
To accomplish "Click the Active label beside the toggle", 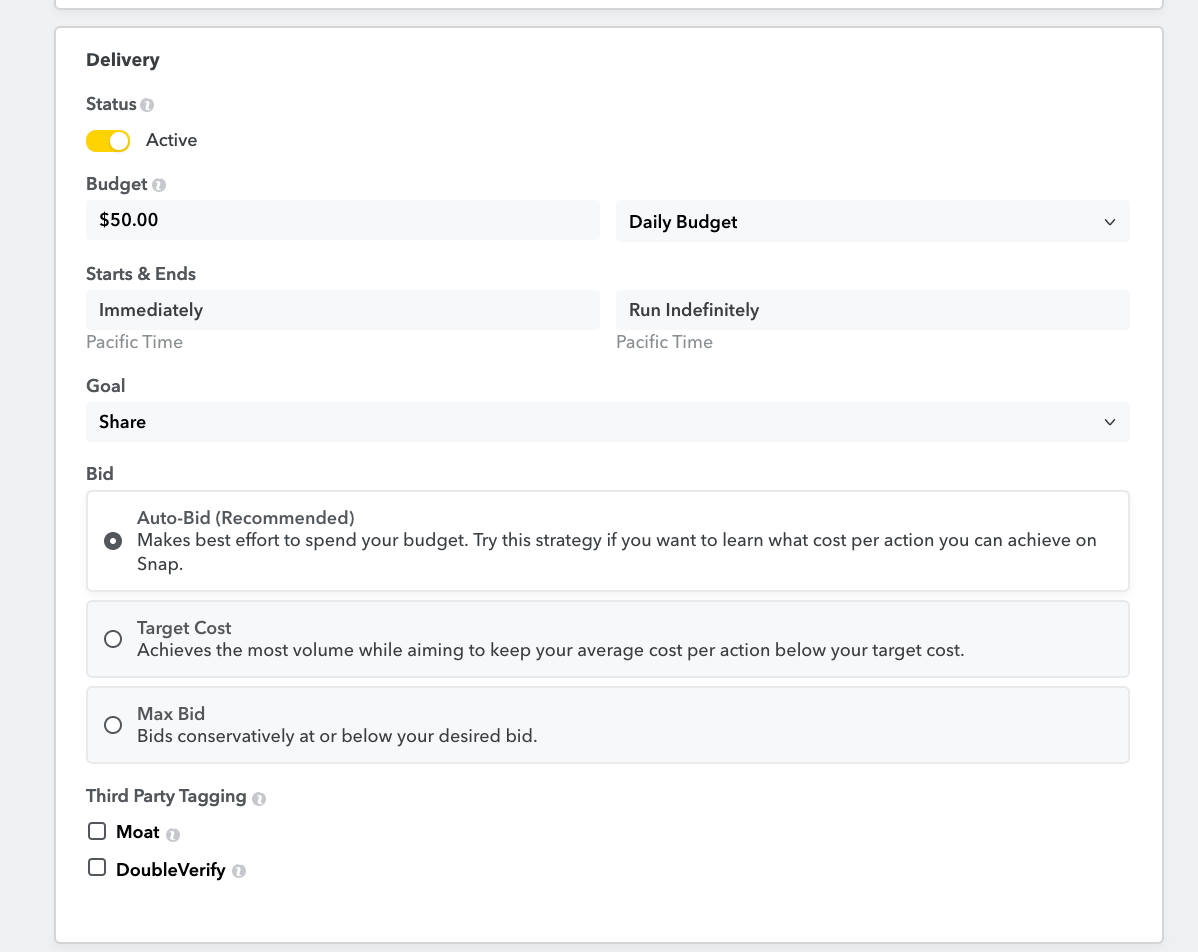I will click(171, 141).
